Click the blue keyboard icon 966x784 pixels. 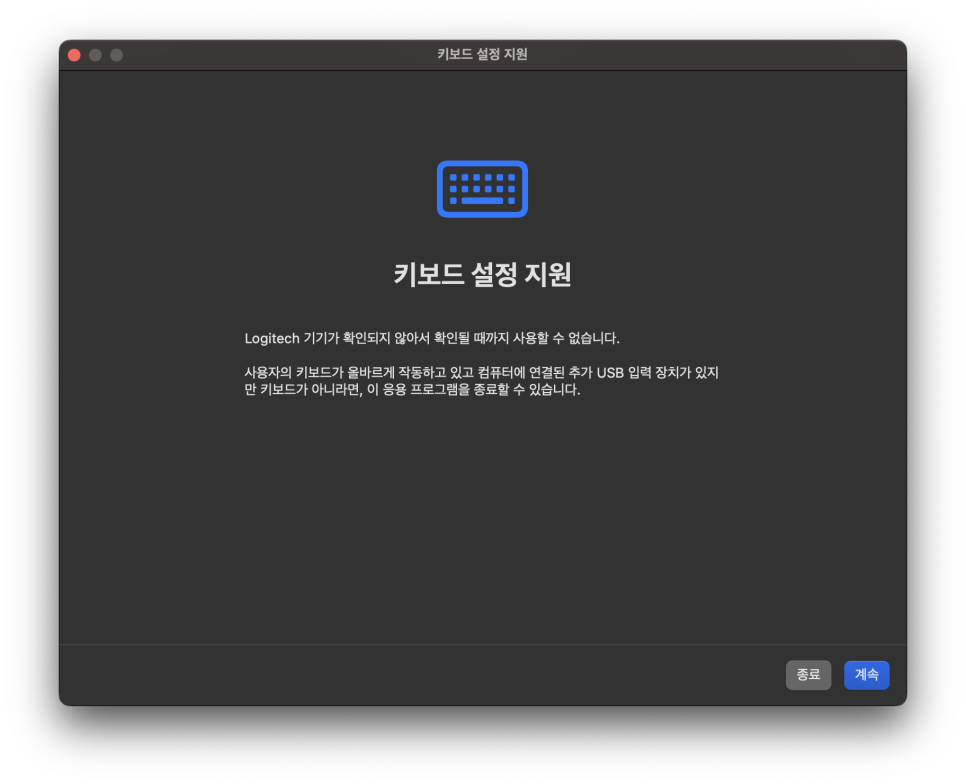tap(482, 189)
